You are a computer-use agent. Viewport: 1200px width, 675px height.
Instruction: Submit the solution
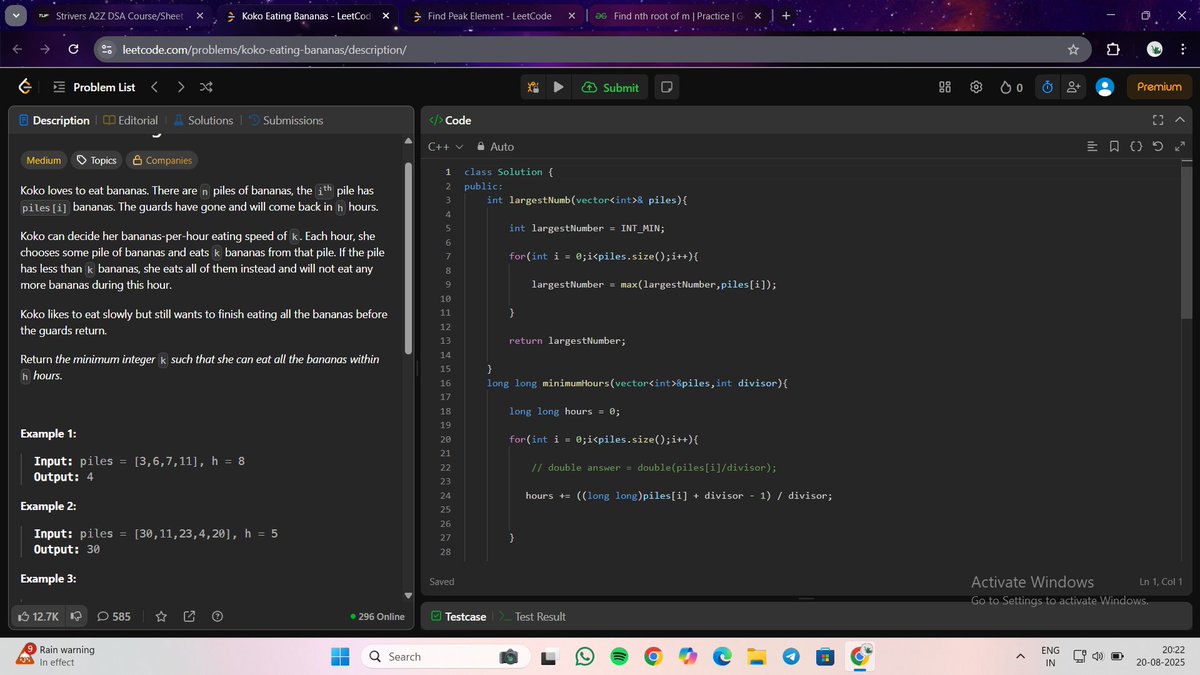point(609,87)
